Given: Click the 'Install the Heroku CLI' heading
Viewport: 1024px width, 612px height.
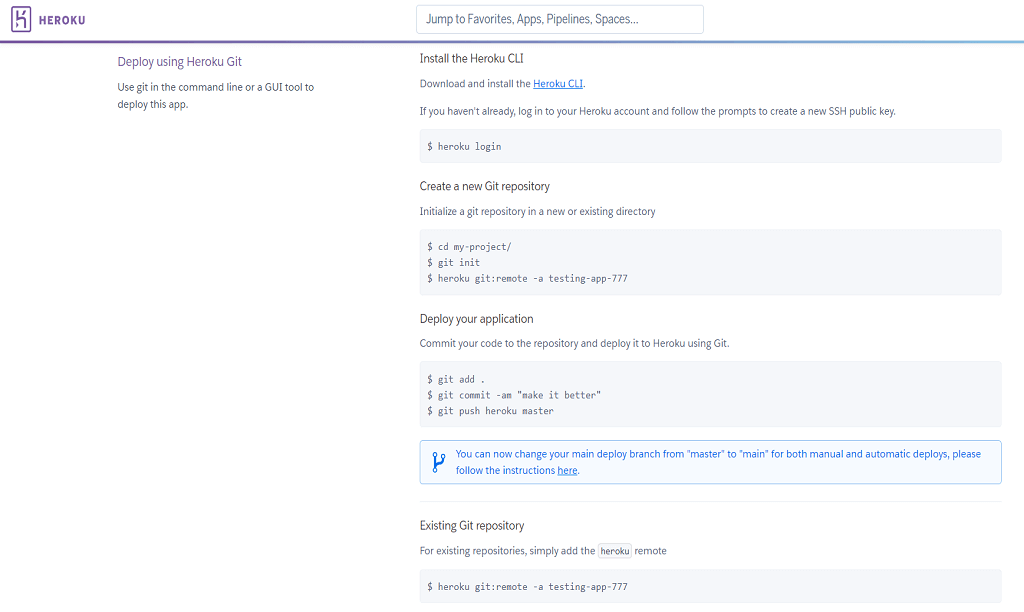Looking at the screenshot, I should 472,58.
